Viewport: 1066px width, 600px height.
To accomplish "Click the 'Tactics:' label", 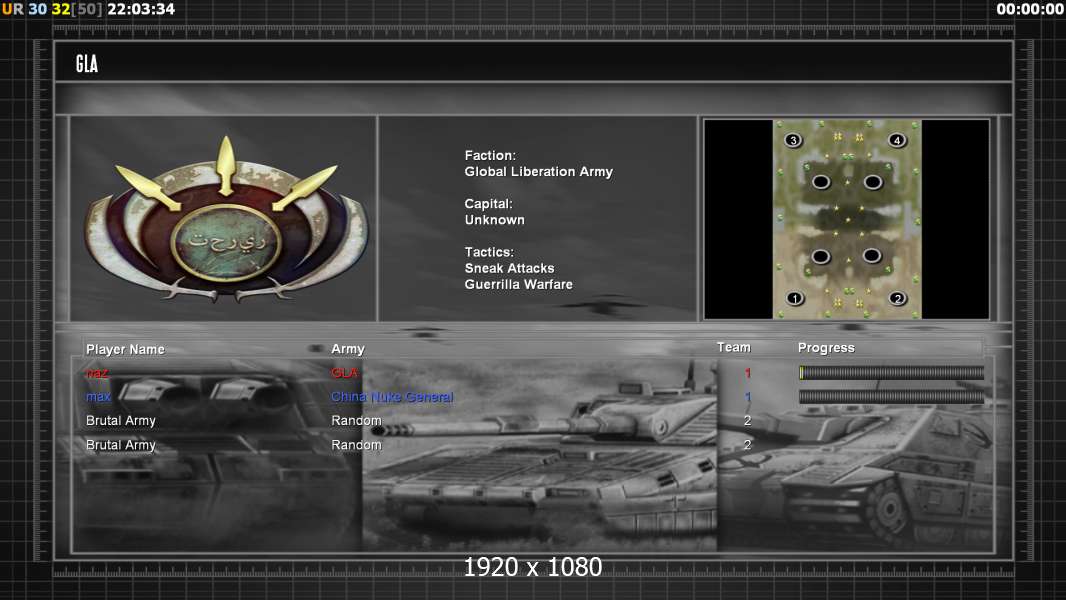I will coord(489,252).
